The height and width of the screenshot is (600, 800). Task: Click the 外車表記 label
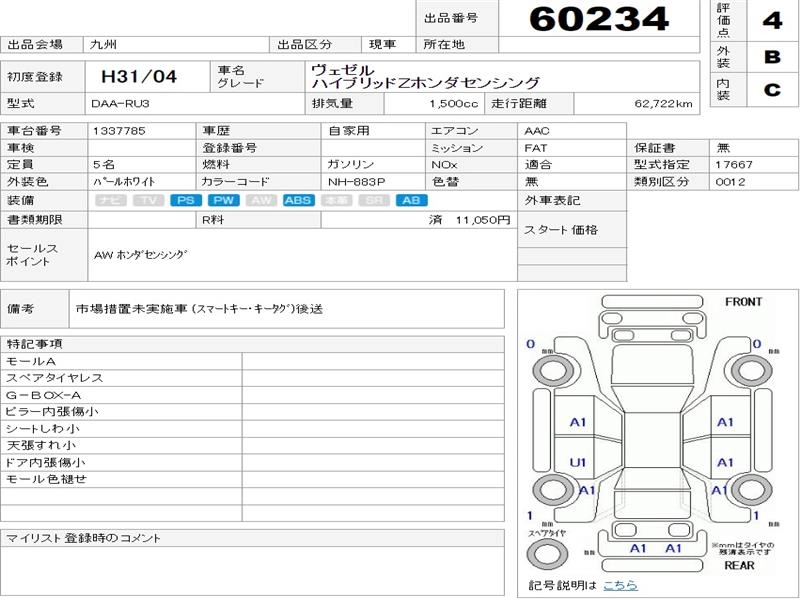tap(552, 201)
